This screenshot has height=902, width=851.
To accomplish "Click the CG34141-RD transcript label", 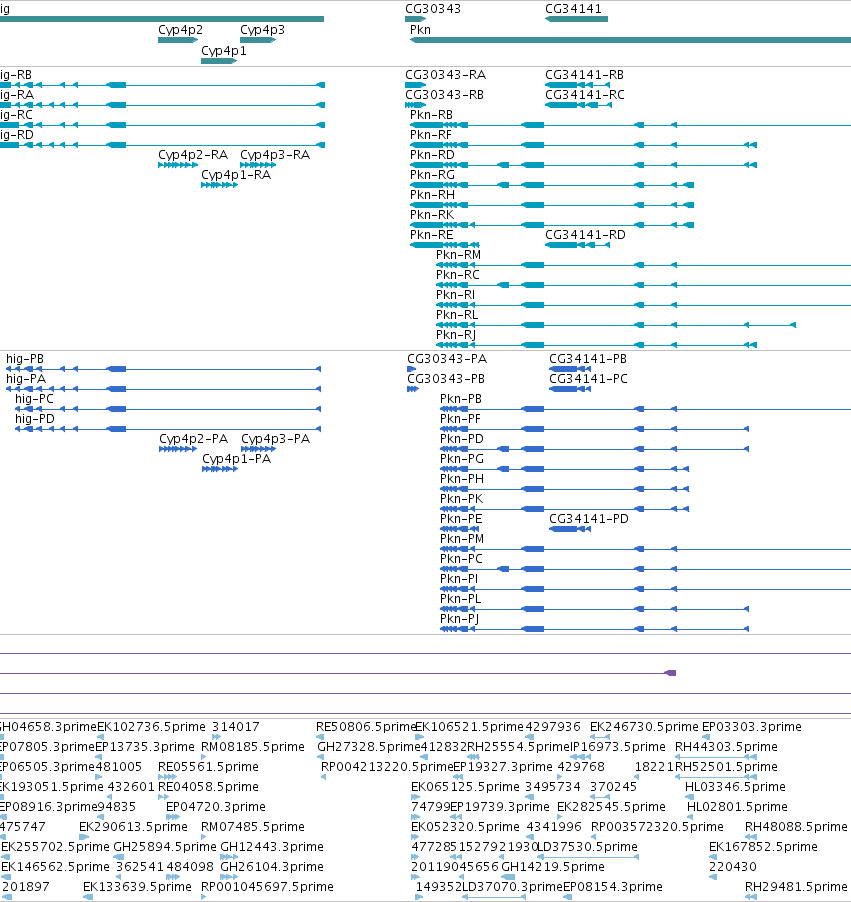I will (585, 235).
